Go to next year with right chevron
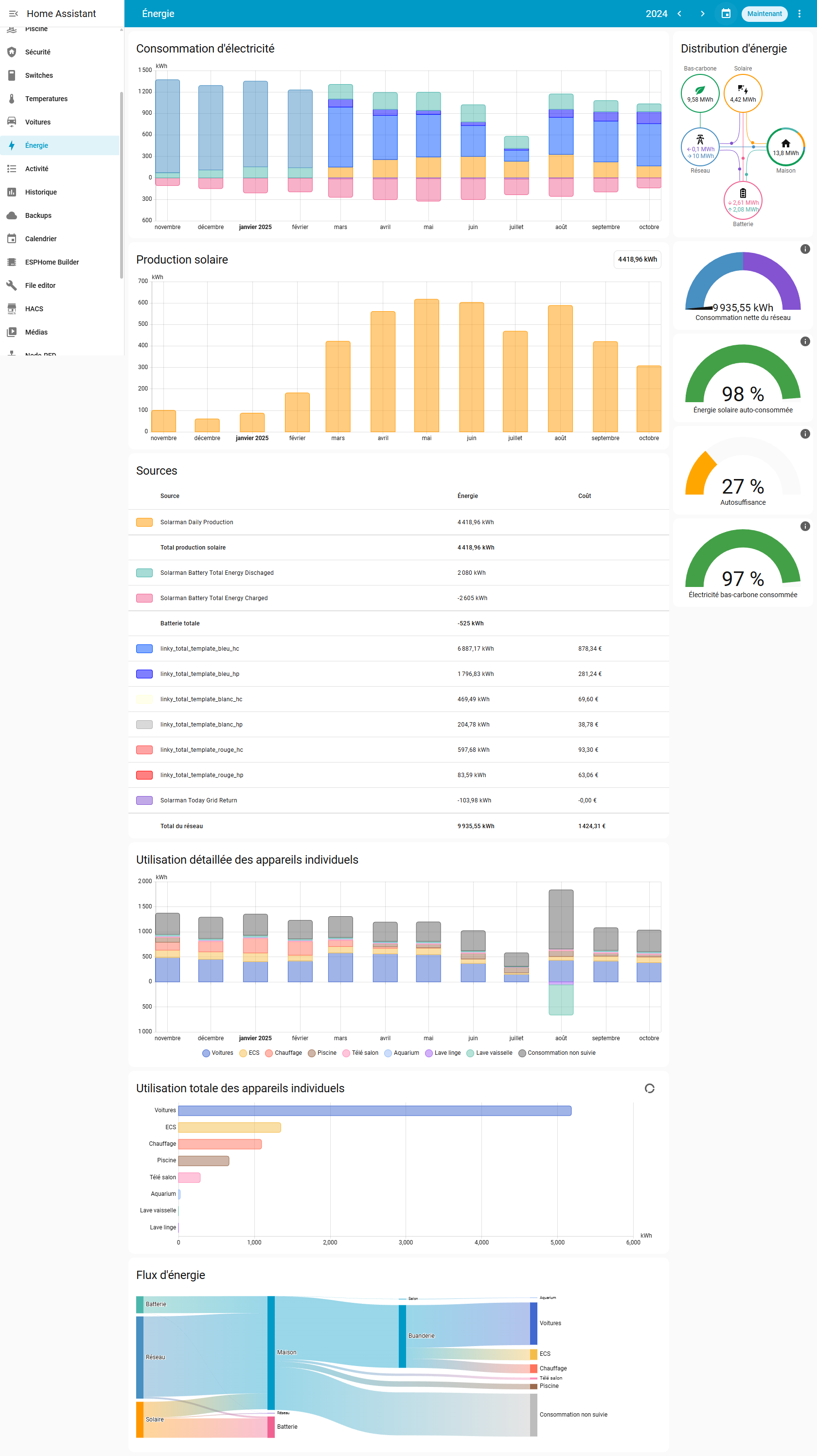817x1456 pixels. click(702, 14)
